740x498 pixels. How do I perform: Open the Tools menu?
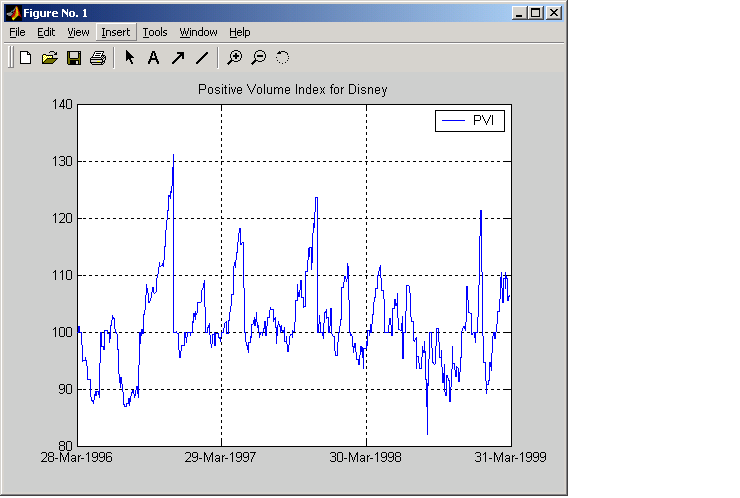tap(155, 32)
